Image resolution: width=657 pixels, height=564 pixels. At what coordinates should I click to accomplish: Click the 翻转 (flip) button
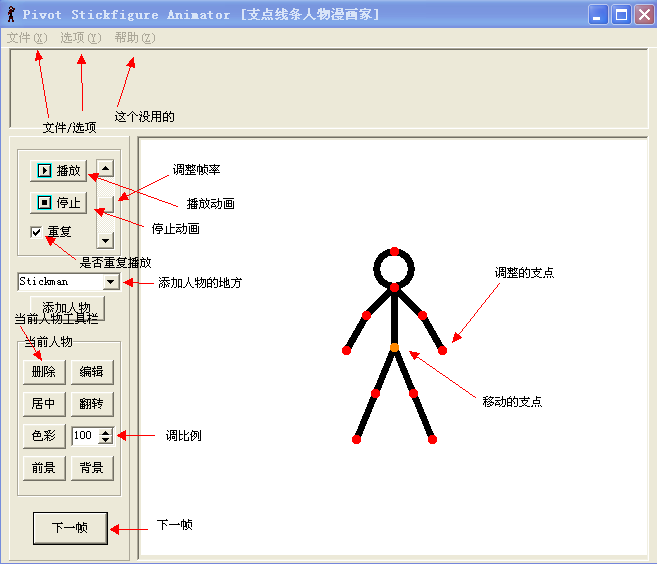pyautogui.click(x=91, y=404)
